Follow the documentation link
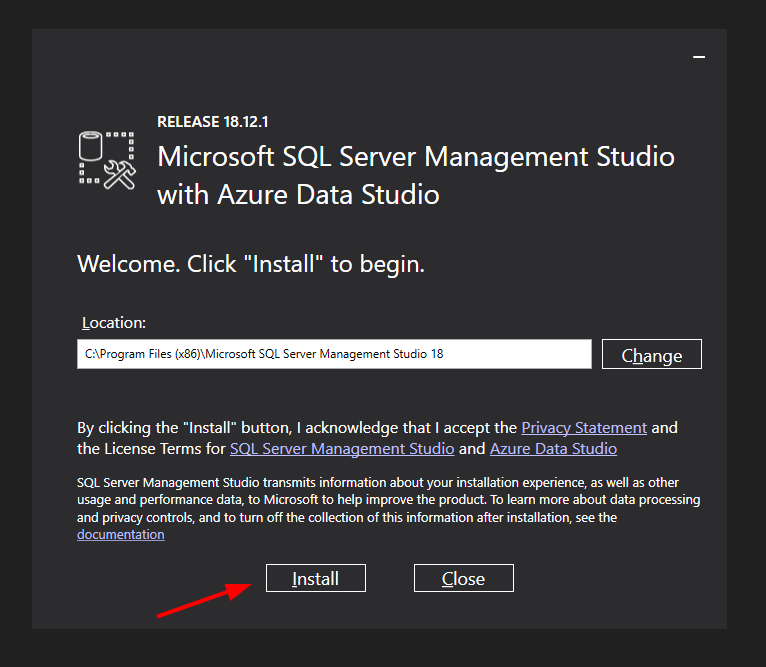Viewport: 766px width, 667px height. click(121, 534)
